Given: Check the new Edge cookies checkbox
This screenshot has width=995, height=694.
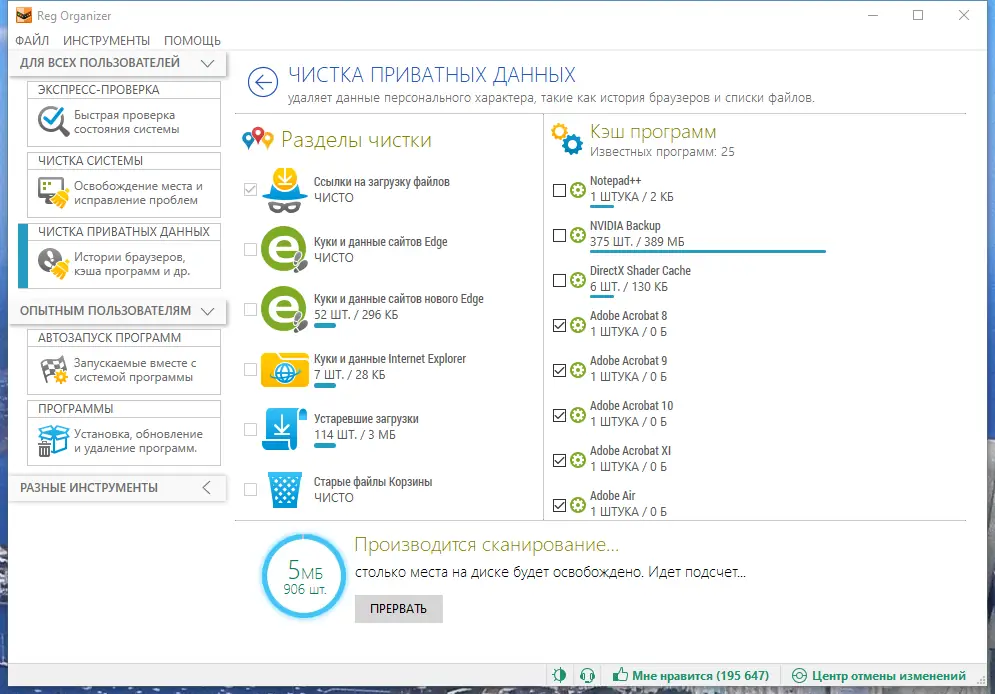Looking at the screenshot, I should tap(251, 309).
